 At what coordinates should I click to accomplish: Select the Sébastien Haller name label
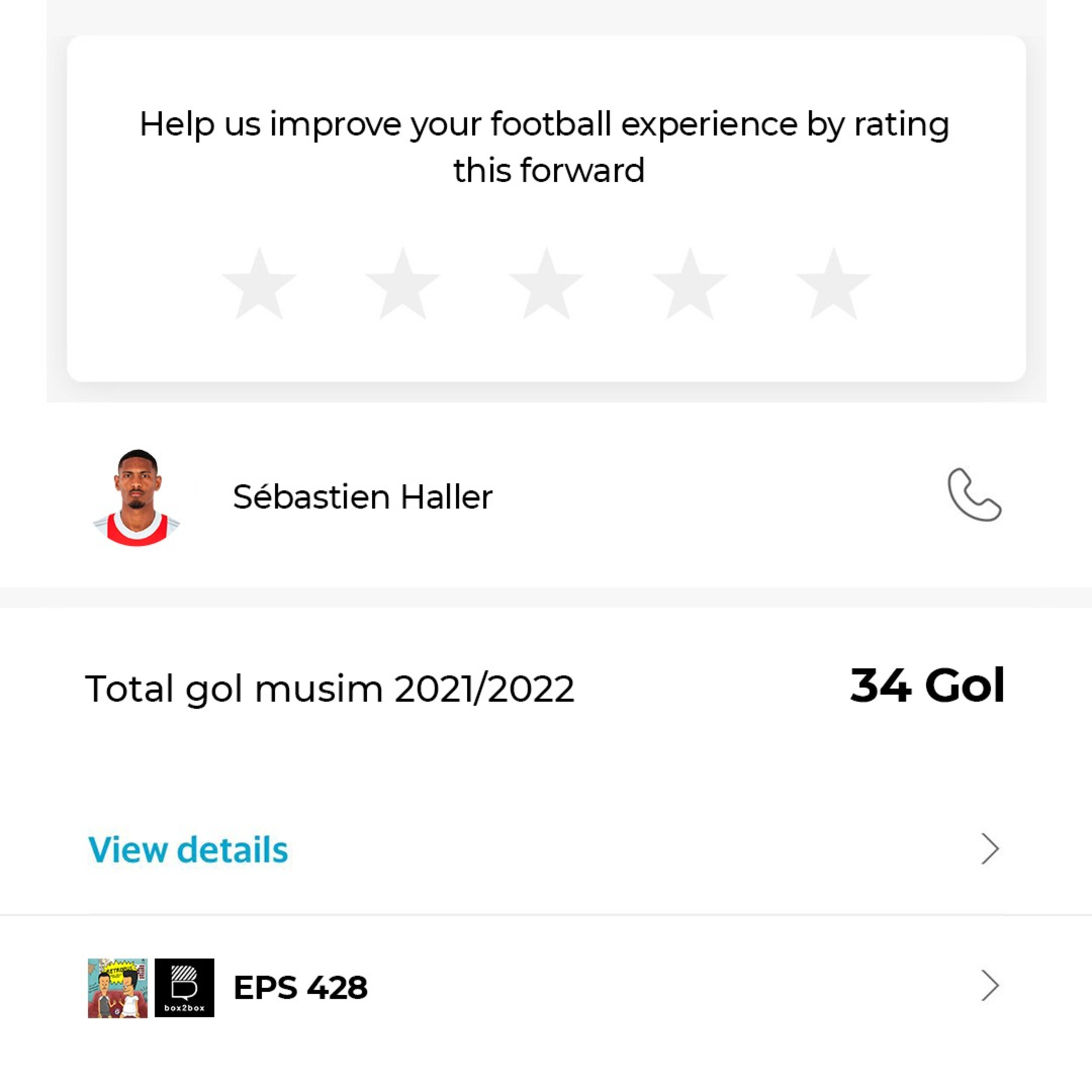pos(362,497)
